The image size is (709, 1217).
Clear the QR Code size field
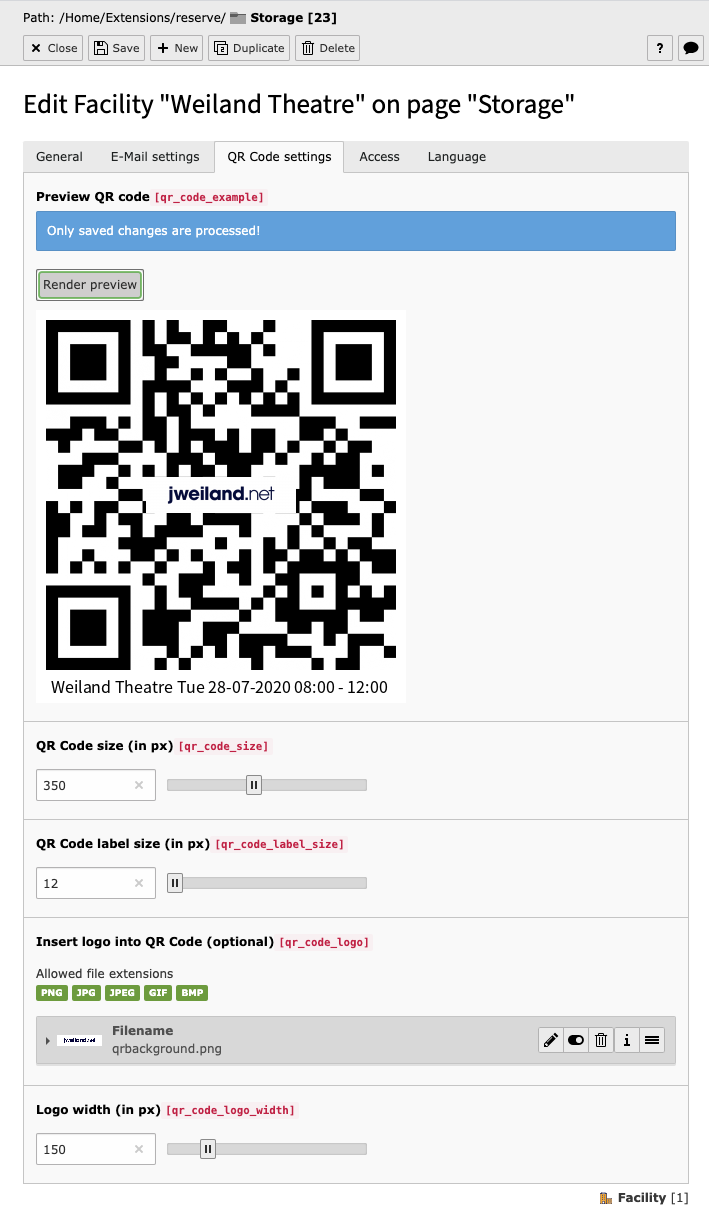pyautogui.click(x=139, y=785)
